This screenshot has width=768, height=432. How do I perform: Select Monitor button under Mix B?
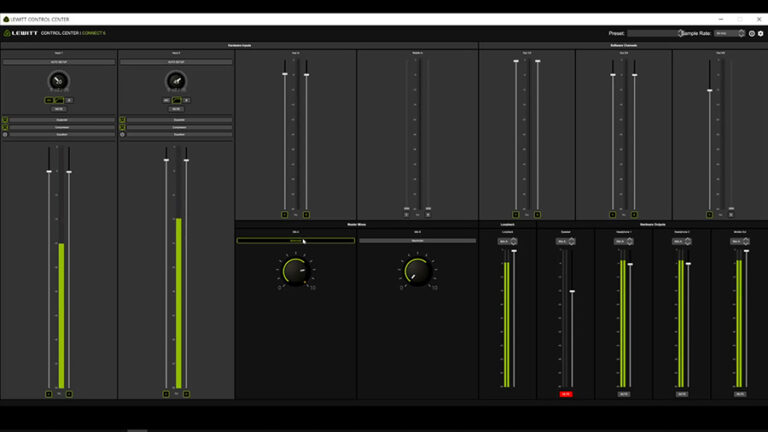(x=417, y=240)
